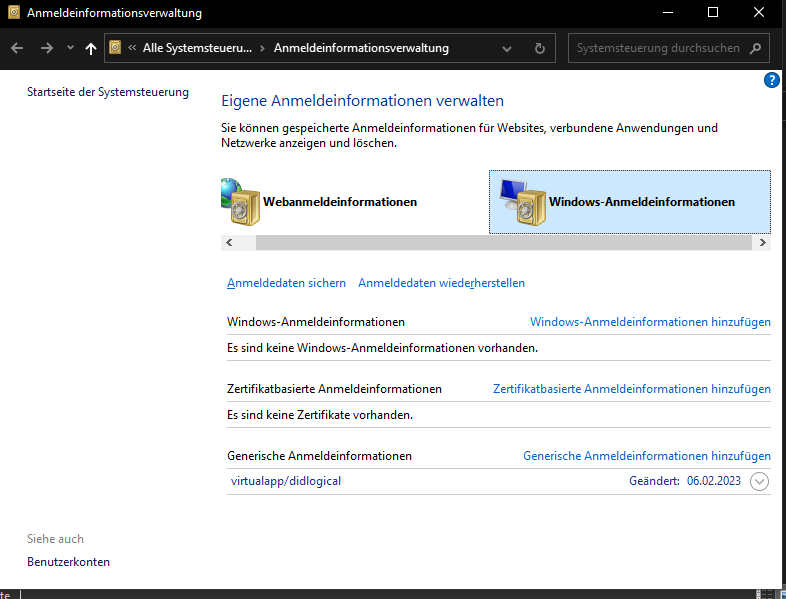The height and width of the screenshot is (599, 786).
Task: Click text Es sind keine Windows-Anmeldeinformationen vorhanden.
Action: 382,348
